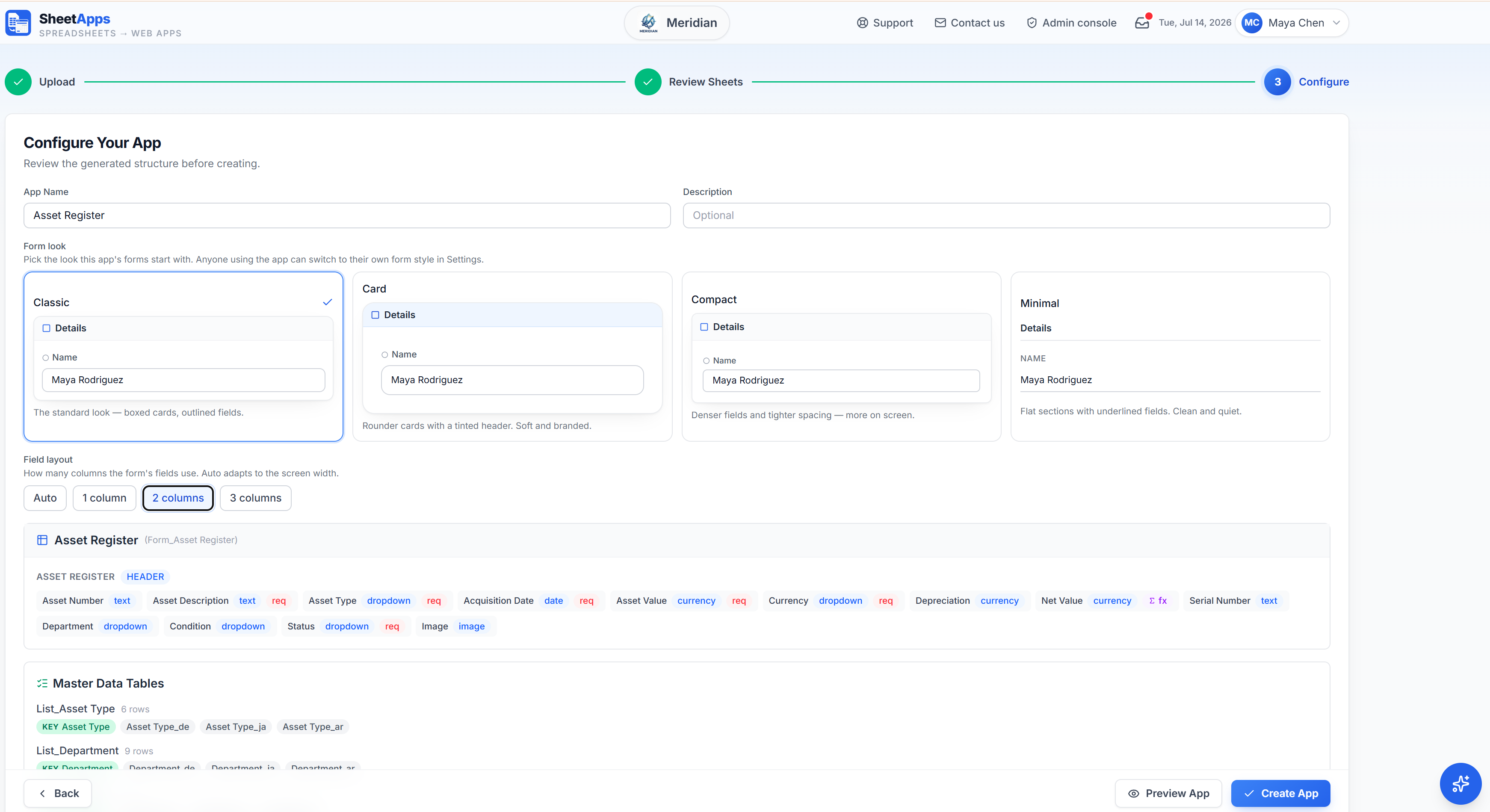Click the Review Sheets step checkmark circle
The height and width of the screenshot is (812, 1490).
click(648, 82)
